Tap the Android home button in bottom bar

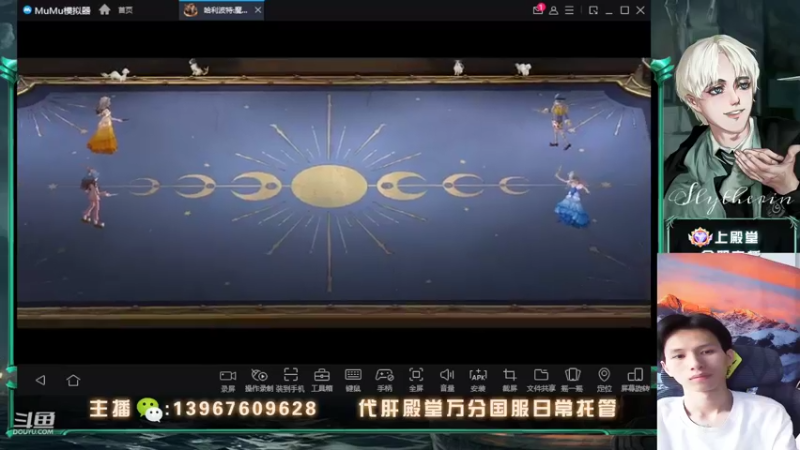(x=73, y=380)
